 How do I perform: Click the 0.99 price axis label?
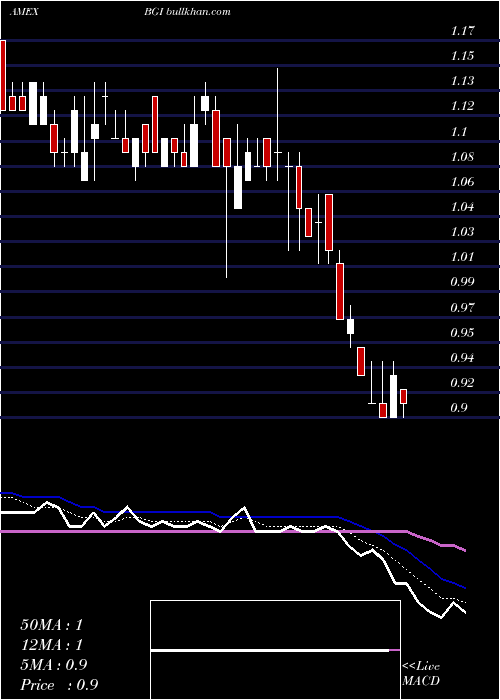(x=462, y=282)
